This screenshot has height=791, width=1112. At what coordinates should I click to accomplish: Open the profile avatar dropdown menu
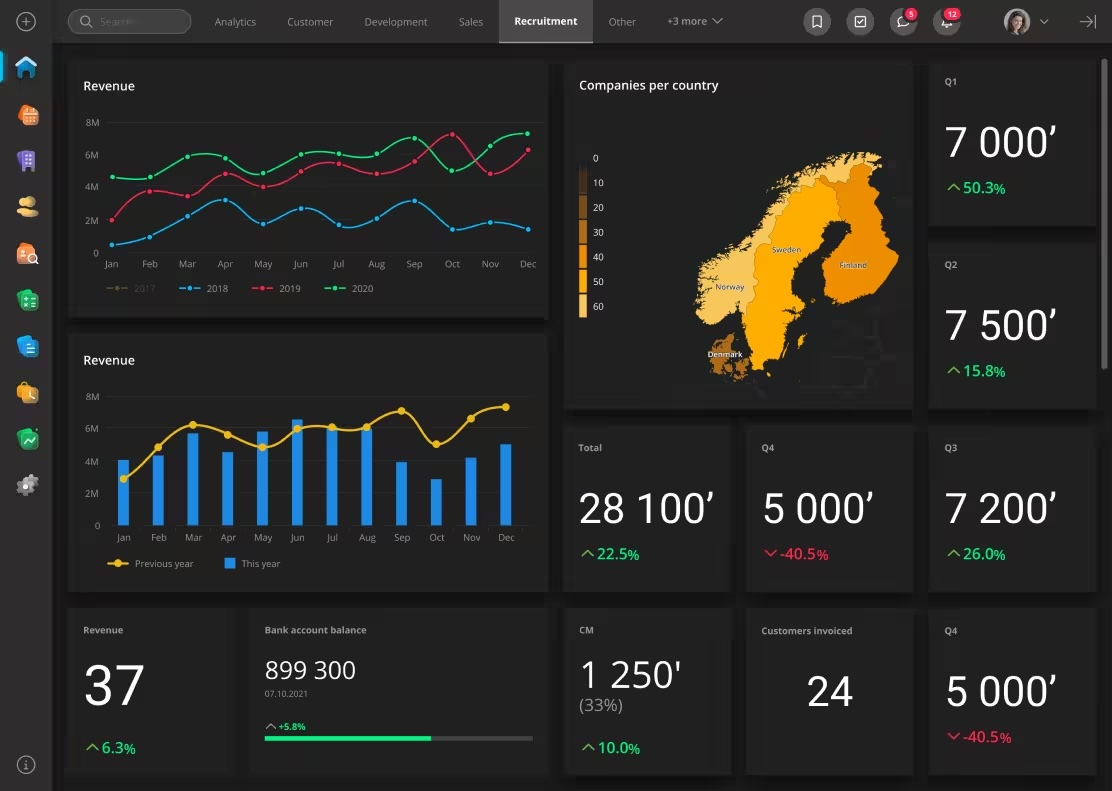tap(1016, 21)
